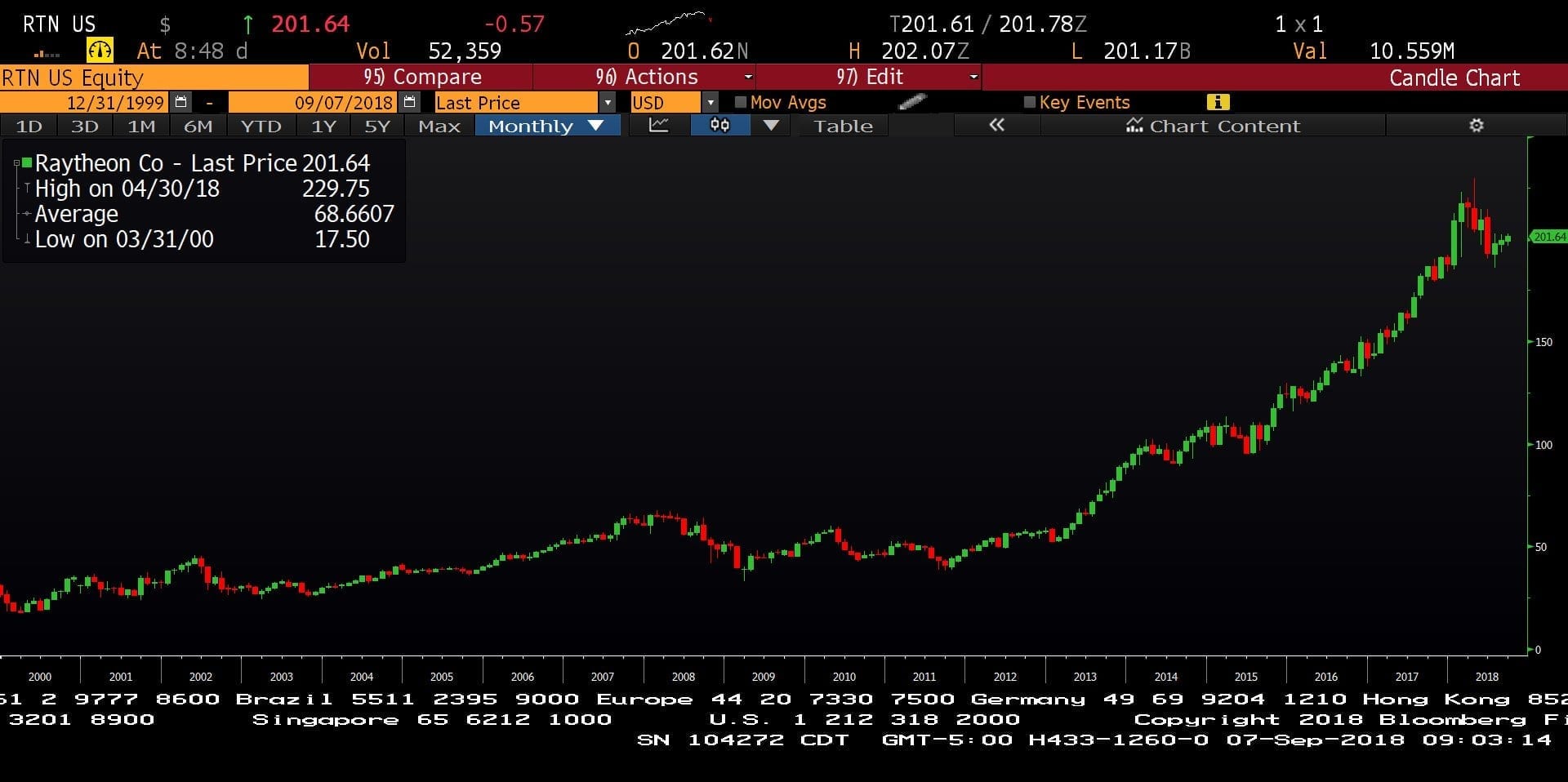The image size is (1568, 782).
Task: Open the yellow info icon
Action: click(1218, 102)
